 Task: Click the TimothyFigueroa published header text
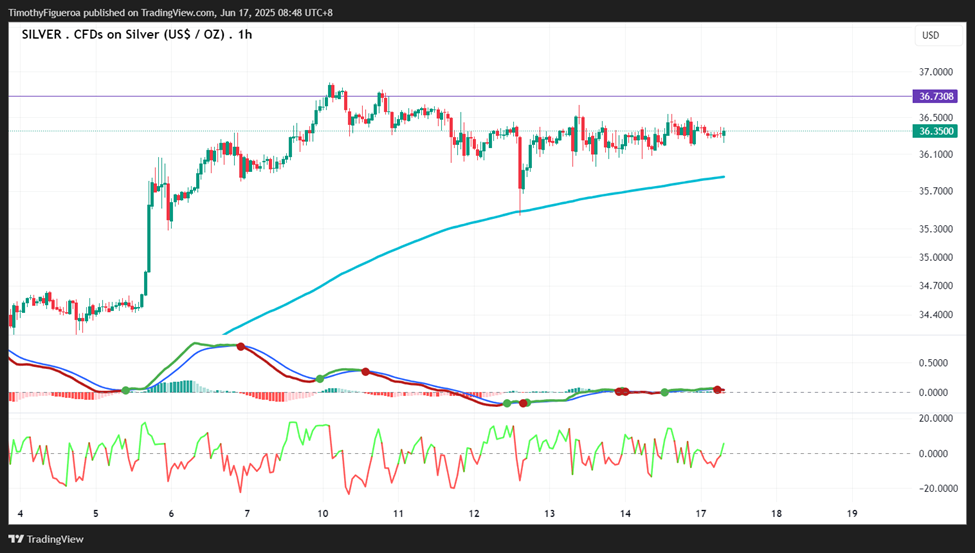[170, 12]
